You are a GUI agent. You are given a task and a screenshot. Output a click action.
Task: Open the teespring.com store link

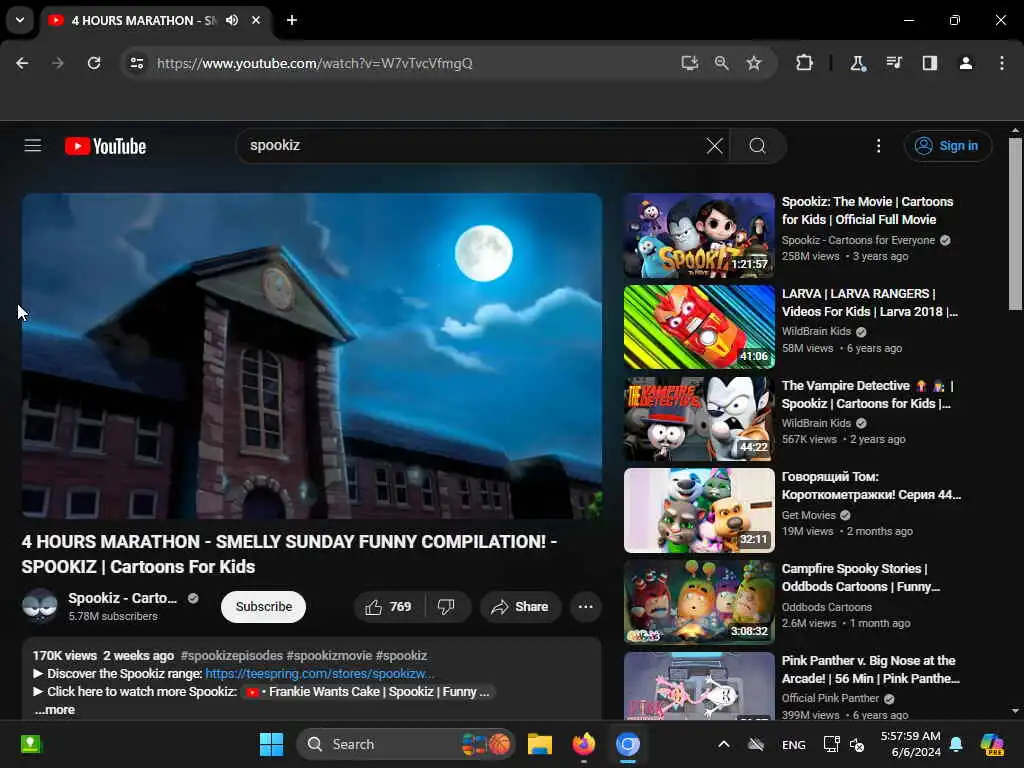pyautogui.click(x=319, y=673)
